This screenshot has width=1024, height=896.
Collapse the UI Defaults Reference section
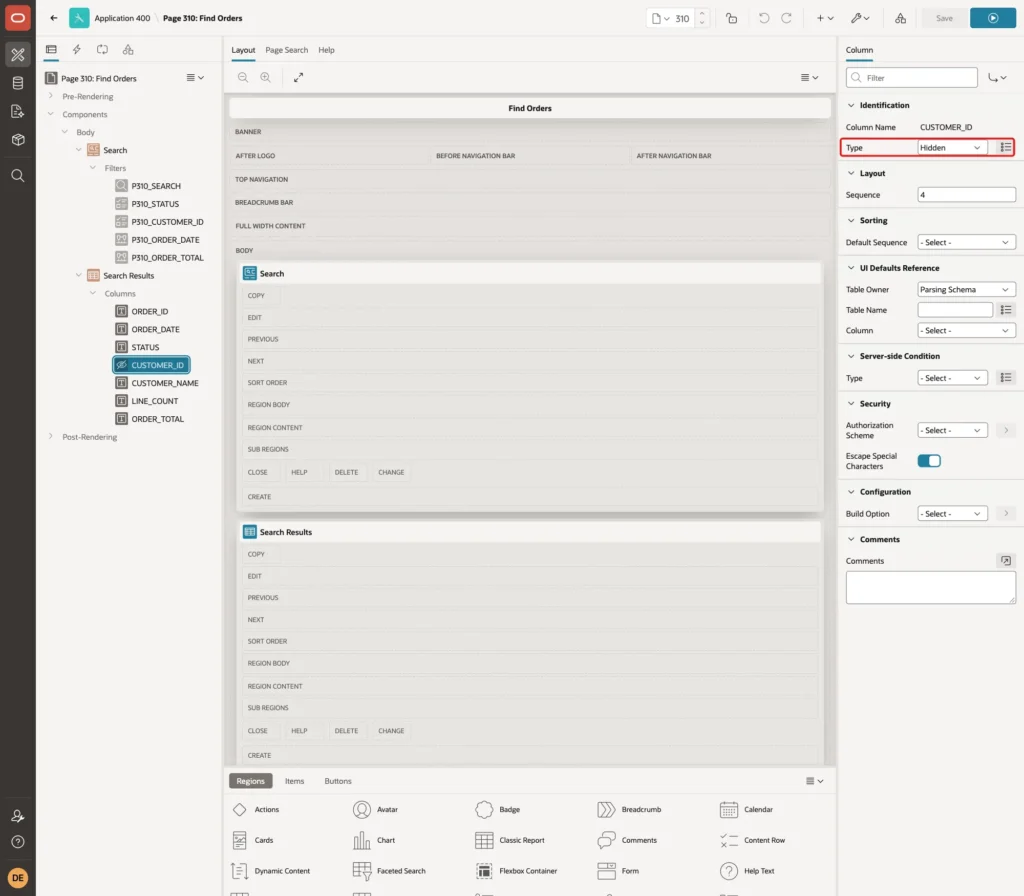[x=850, y=268]
